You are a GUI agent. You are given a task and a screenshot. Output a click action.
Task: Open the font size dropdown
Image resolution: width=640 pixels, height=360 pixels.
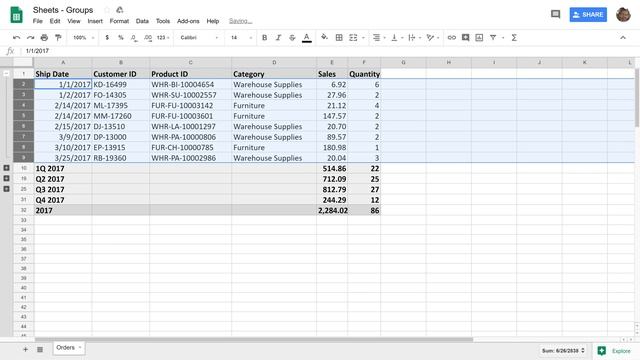241,38
